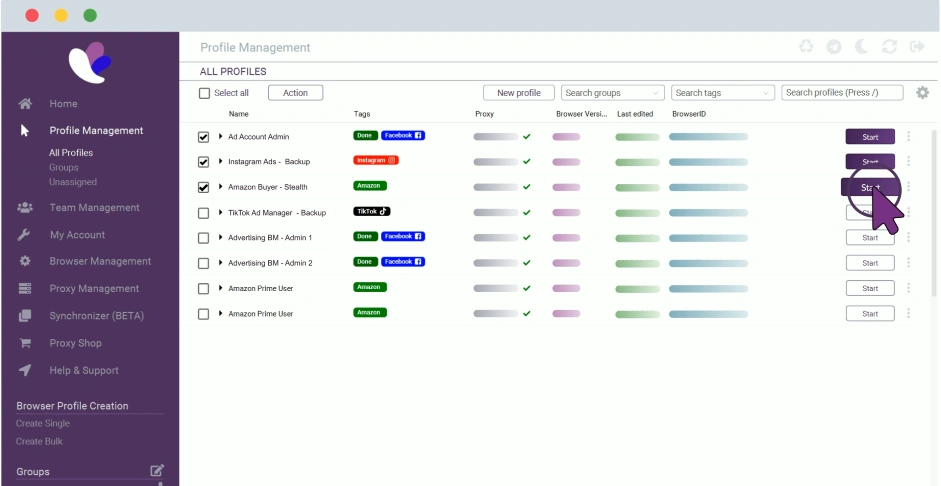Screen dimensions: 941x486
Task: Open table settings gear icon
Action: (922, 93)
